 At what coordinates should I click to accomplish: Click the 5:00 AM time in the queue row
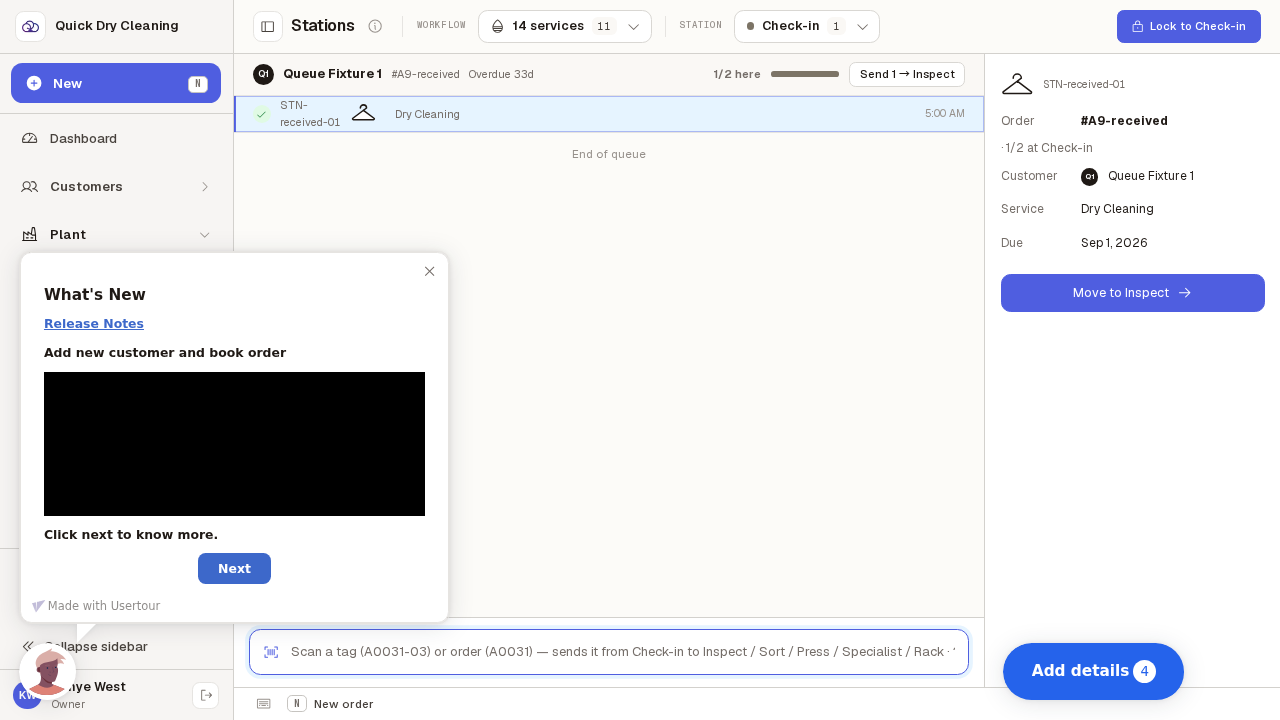[945, 113]
